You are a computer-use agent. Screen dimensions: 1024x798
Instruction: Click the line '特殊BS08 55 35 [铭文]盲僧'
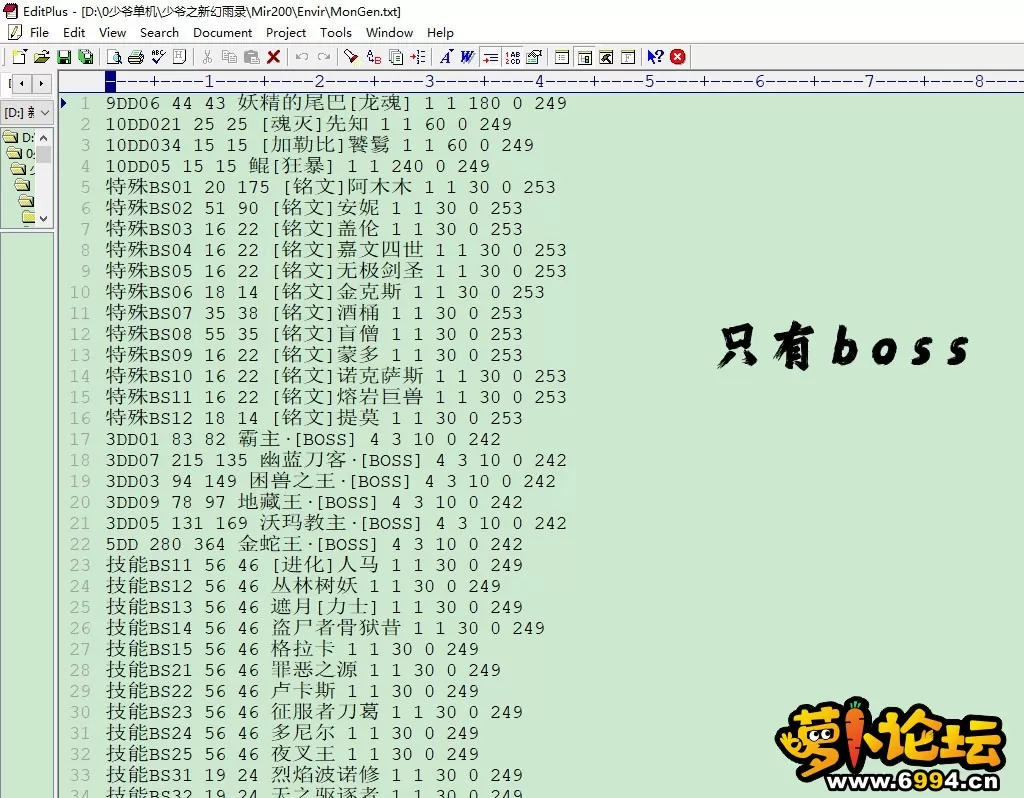point(314,334)
